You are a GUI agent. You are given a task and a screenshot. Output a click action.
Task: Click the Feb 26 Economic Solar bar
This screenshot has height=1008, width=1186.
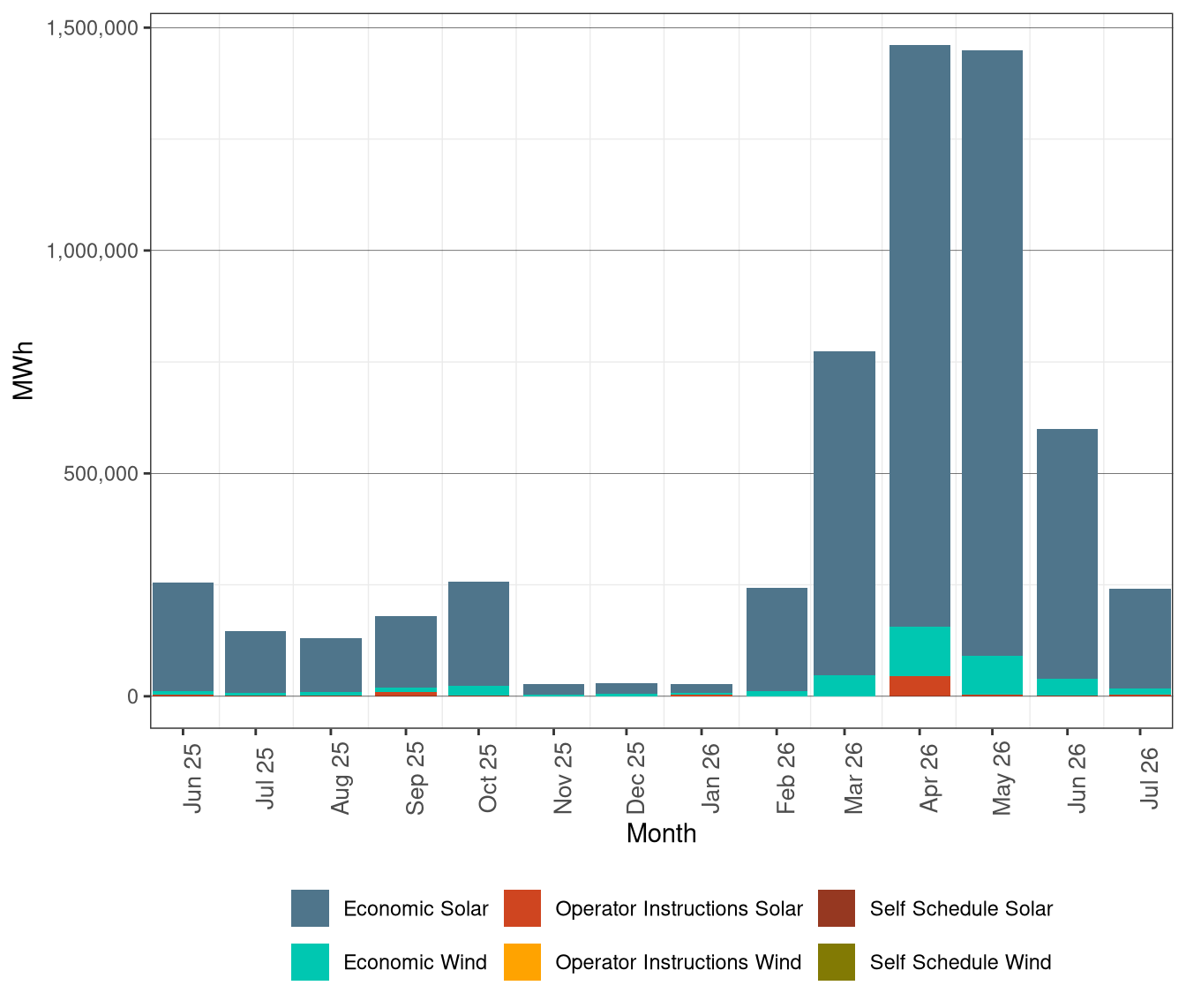[x=777, y=639]
